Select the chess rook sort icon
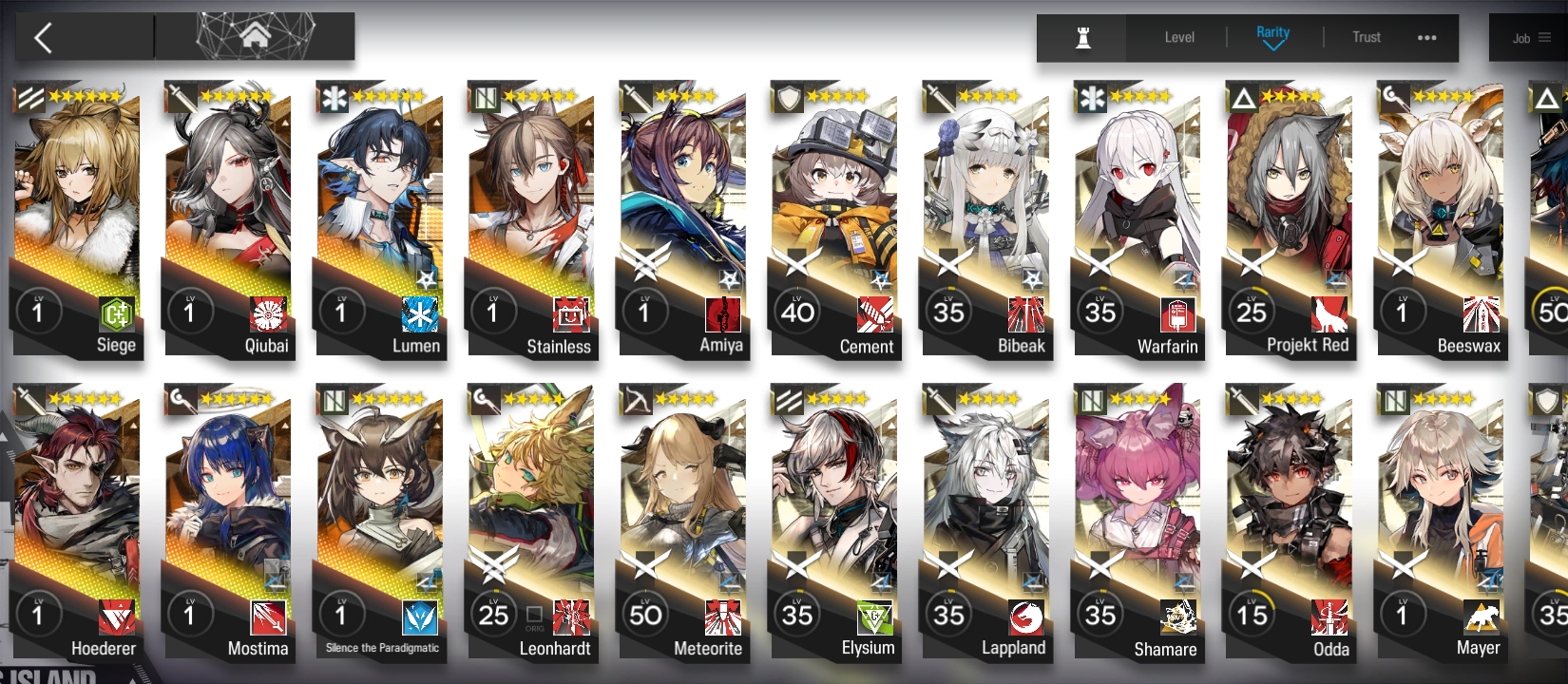This screenshot has height=684, width=1568. pos(1082,38)
